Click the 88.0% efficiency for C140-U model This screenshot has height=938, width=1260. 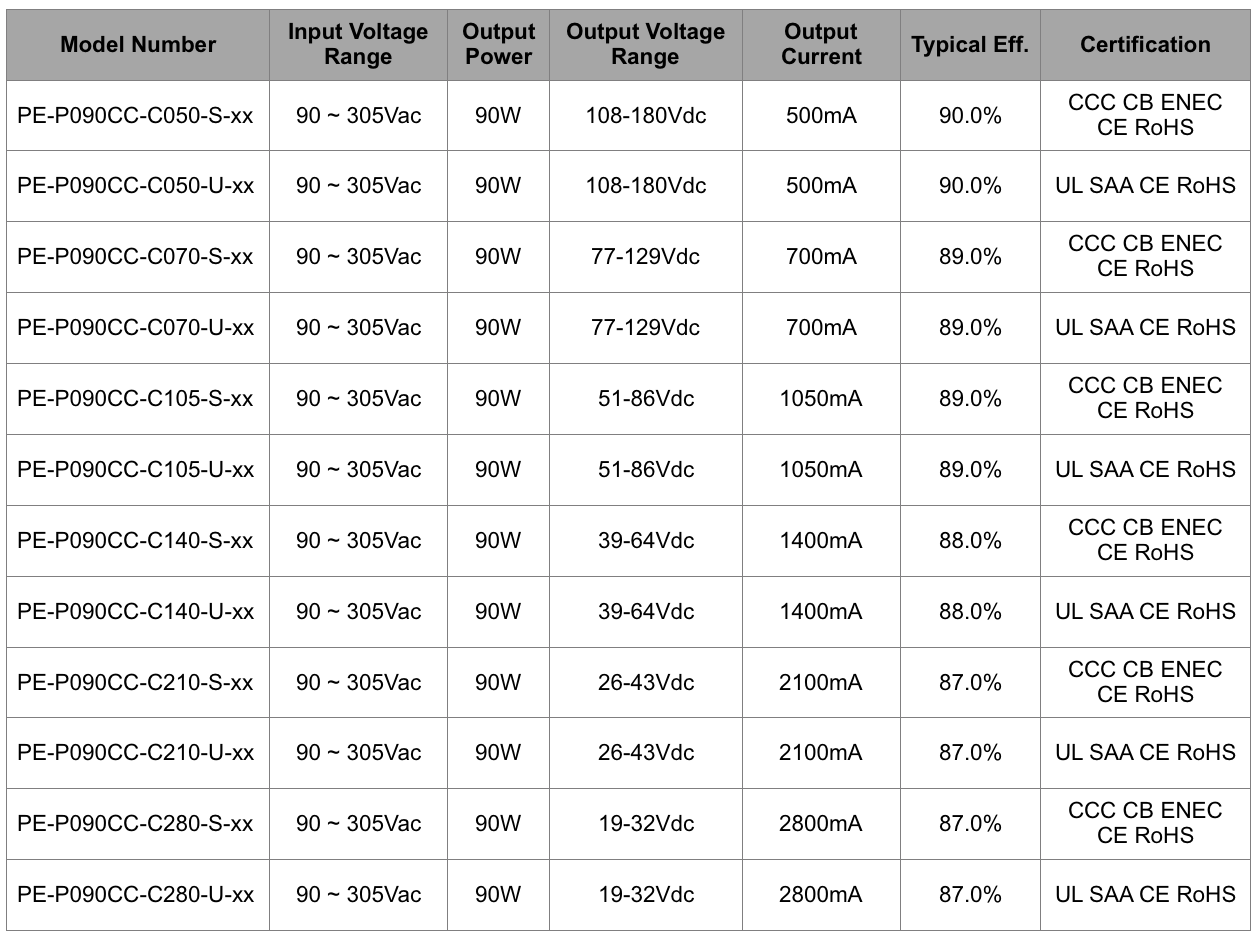(970, 612)
